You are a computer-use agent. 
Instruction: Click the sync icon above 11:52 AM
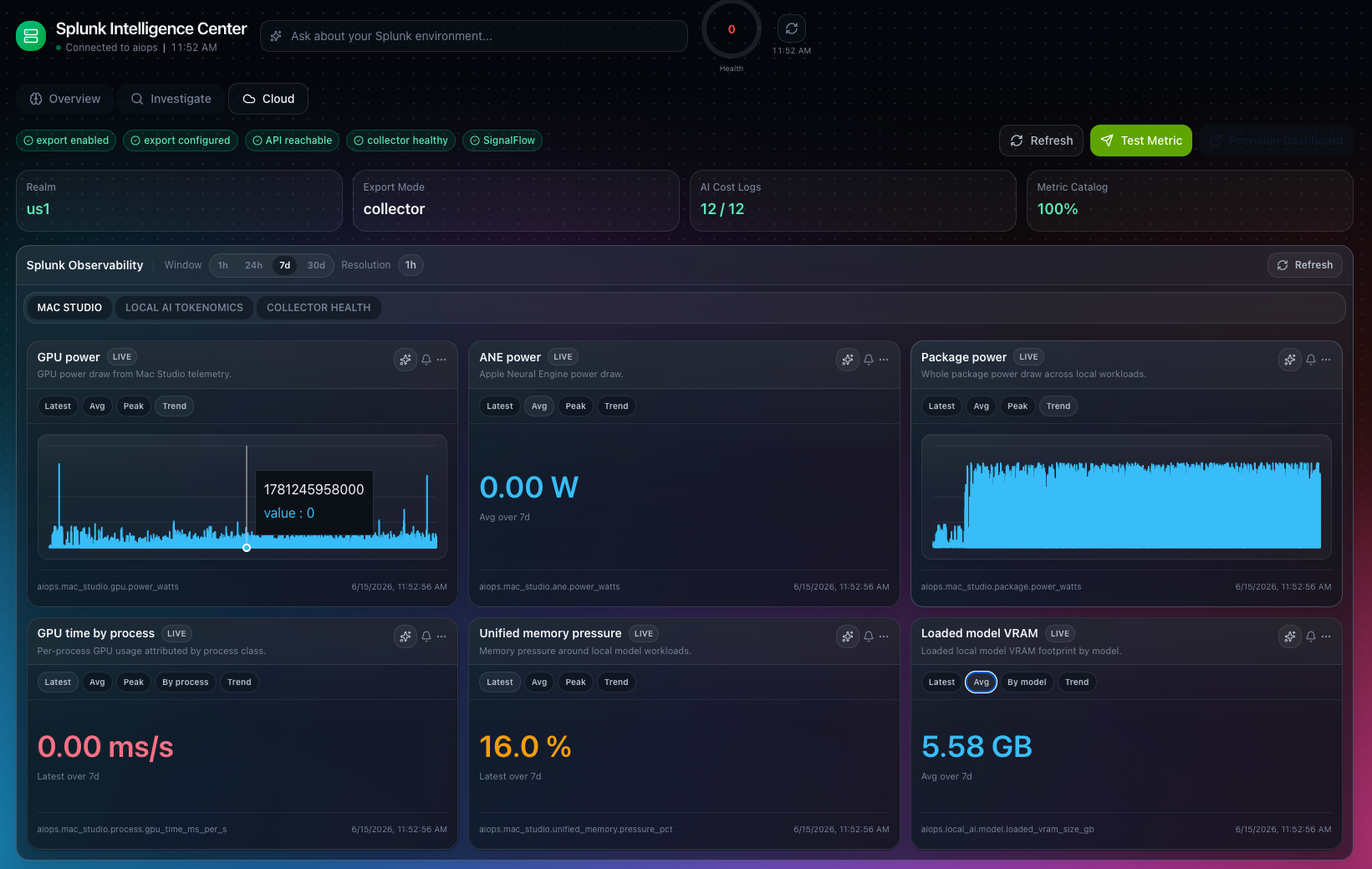click(792, 28)
